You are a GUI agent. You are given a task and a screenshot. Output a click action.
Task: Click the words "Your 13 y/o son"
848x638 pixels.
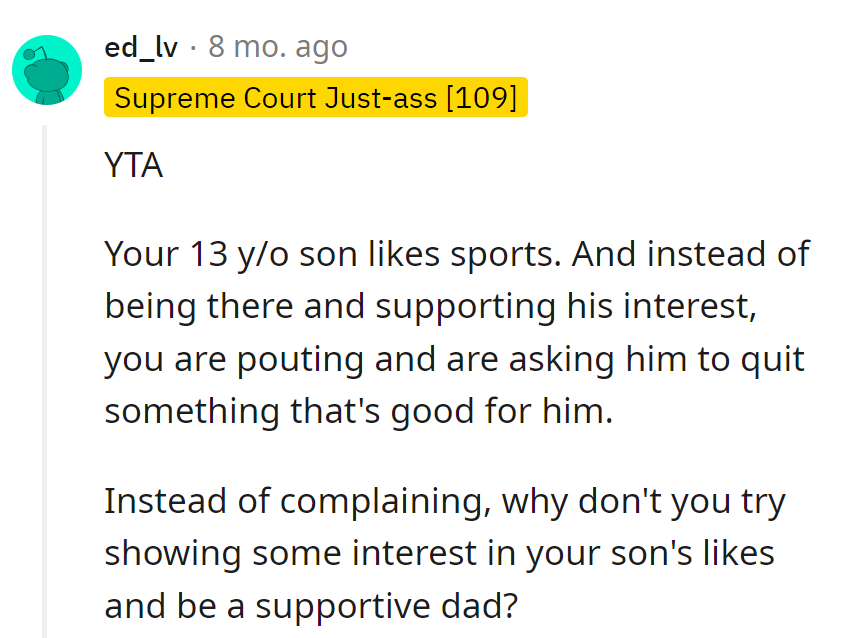pyautogui.click(x=198, y=254)
